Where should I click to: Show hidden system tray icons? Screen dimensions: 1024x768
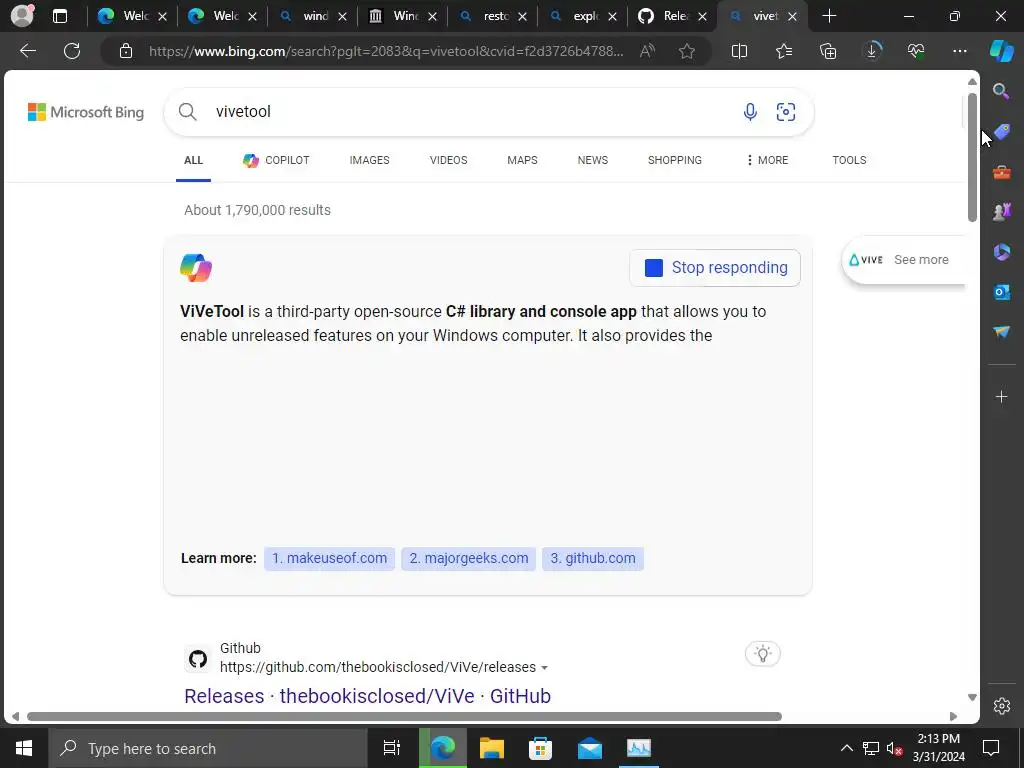846,748
